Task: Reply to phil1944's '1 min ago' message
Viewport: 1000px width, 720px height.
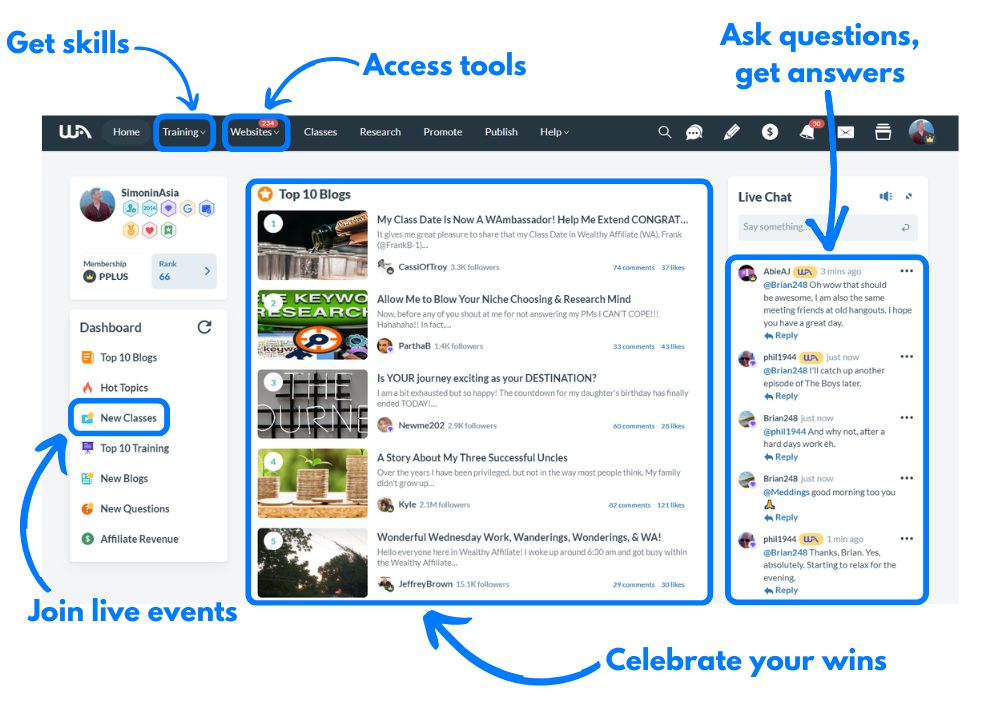Action: pos(781,591)
